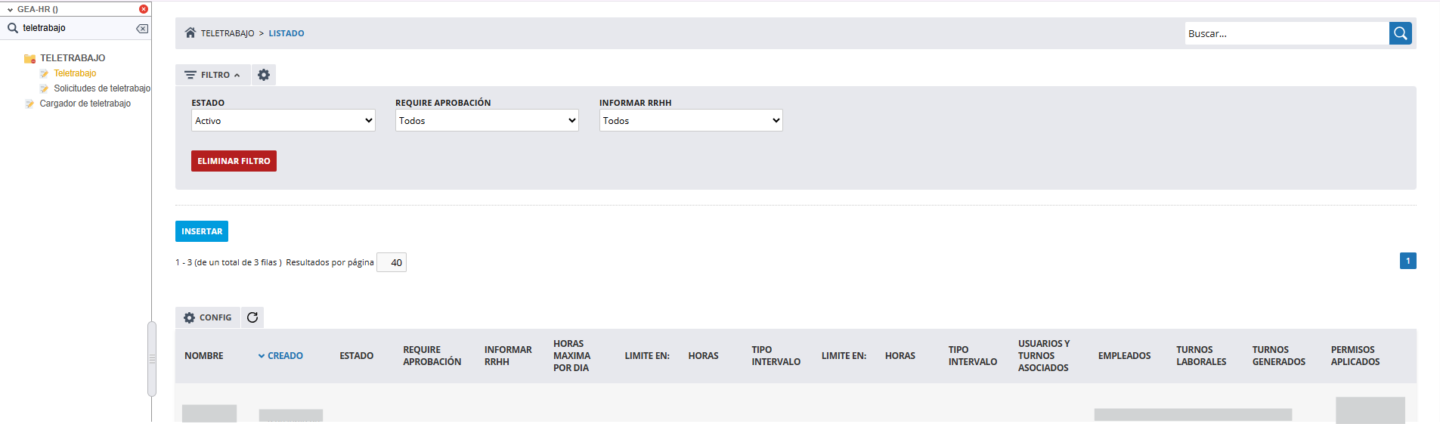Viewport: 1440px width, 424px height.
Task: Click the INSERTAR button
Action: 201,231
